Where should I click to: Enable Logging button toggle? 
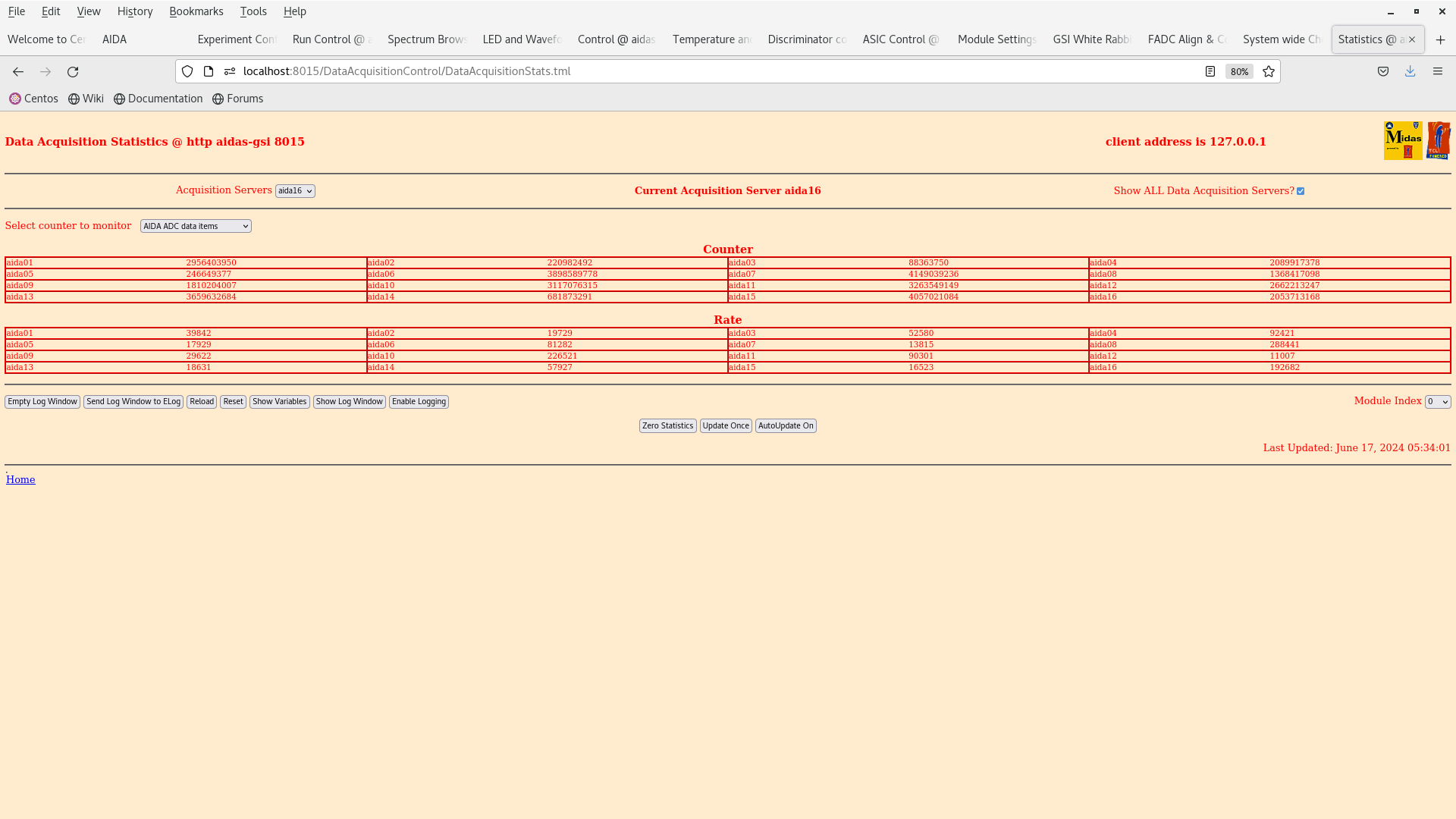(x=418, y=401)
